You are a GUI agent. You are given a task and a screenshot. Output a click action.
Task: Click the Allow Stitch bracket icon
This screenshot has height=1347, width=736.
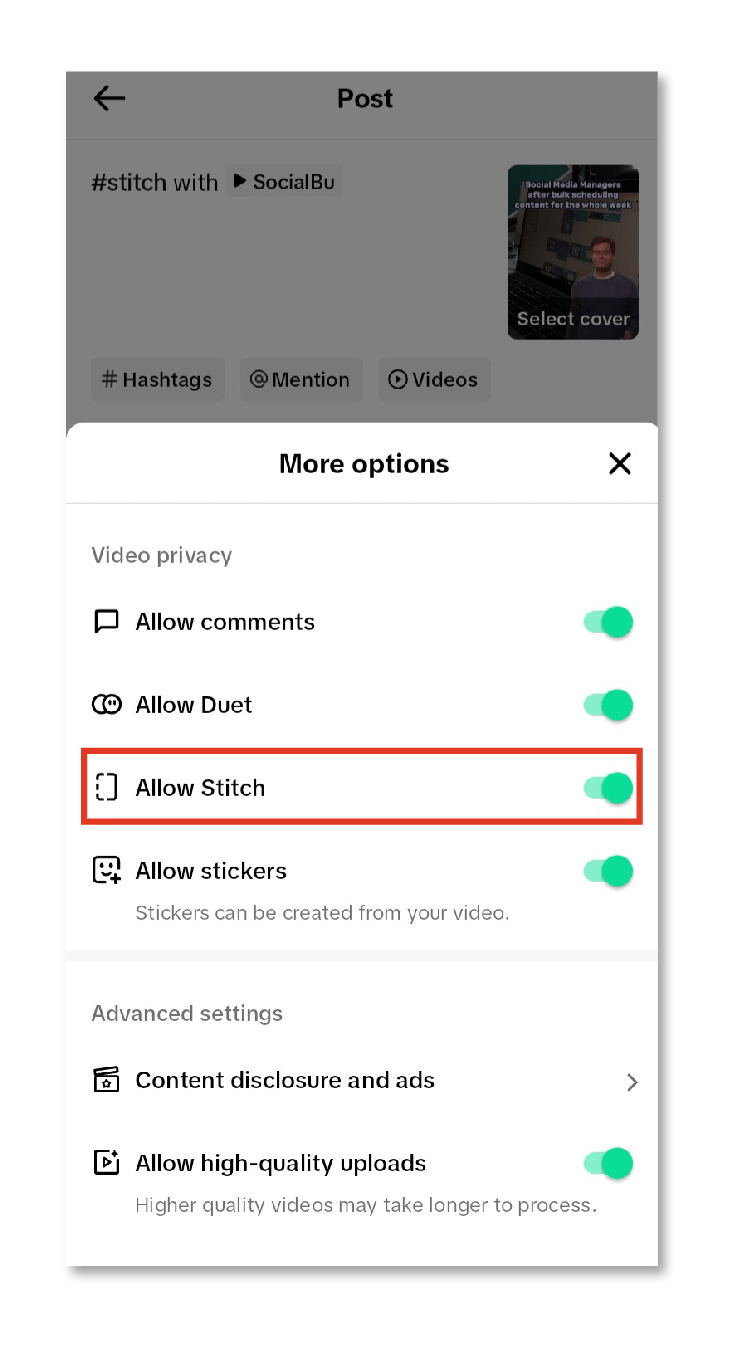pyautogui.click(x=106, y=788)
